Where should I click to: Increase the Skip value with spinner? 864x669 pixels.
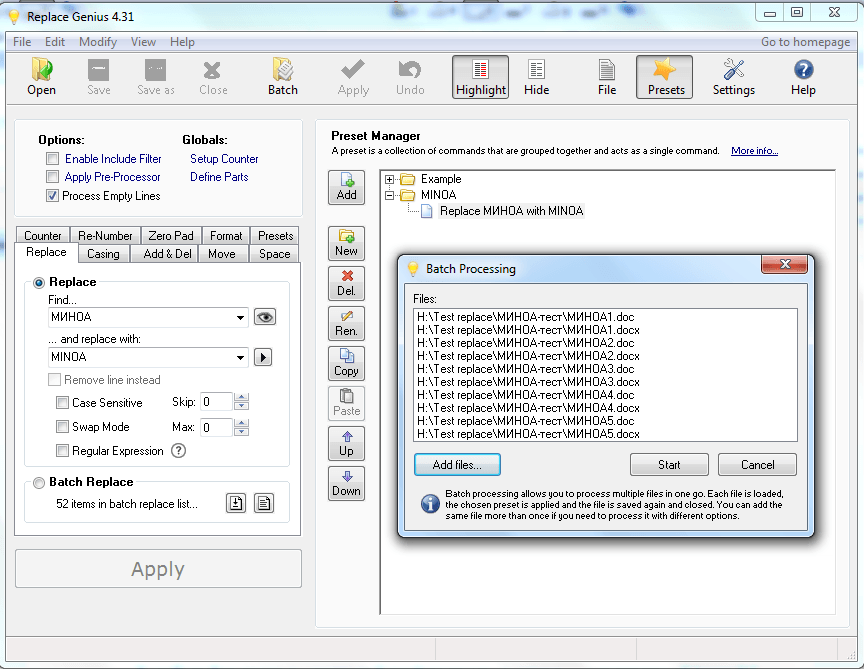[241, 398]
